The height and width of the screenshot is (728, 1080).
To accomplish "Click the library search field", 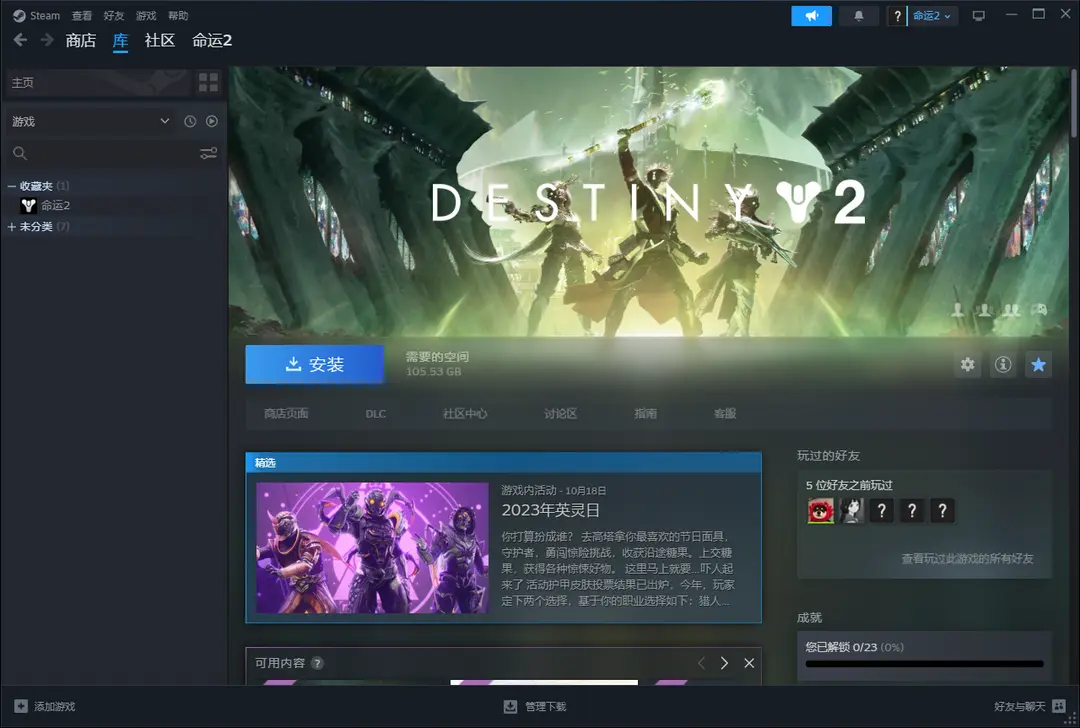I will click(103, 153).
